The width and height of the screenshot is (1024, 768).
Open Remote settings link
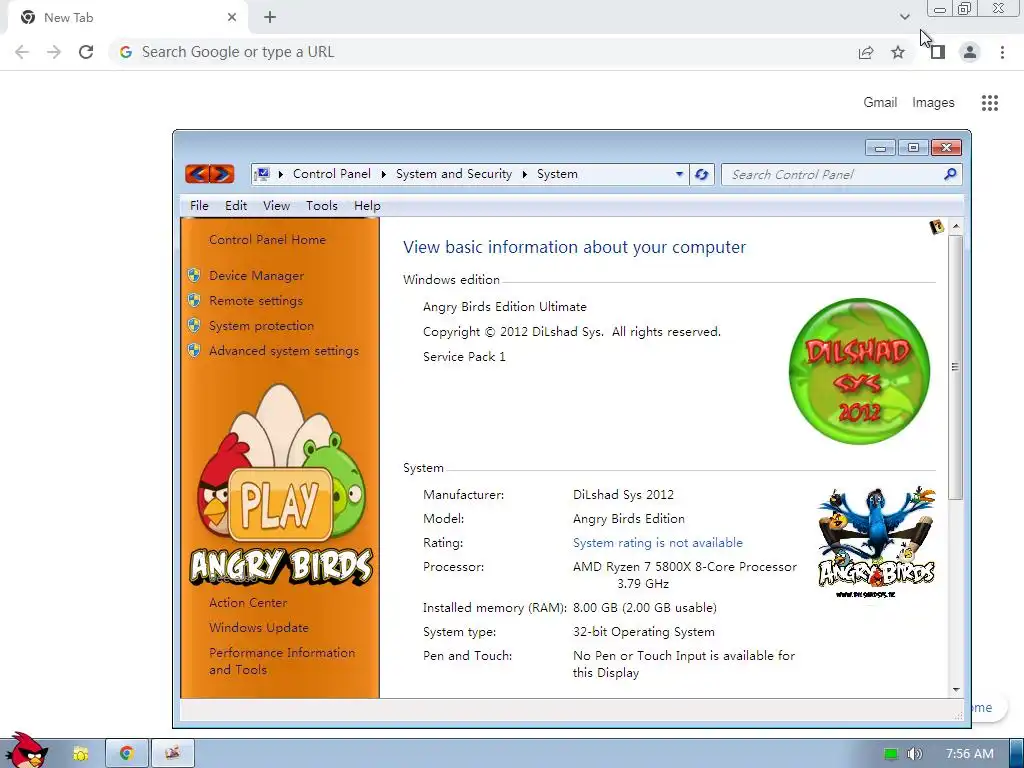(x=255, y=300)
